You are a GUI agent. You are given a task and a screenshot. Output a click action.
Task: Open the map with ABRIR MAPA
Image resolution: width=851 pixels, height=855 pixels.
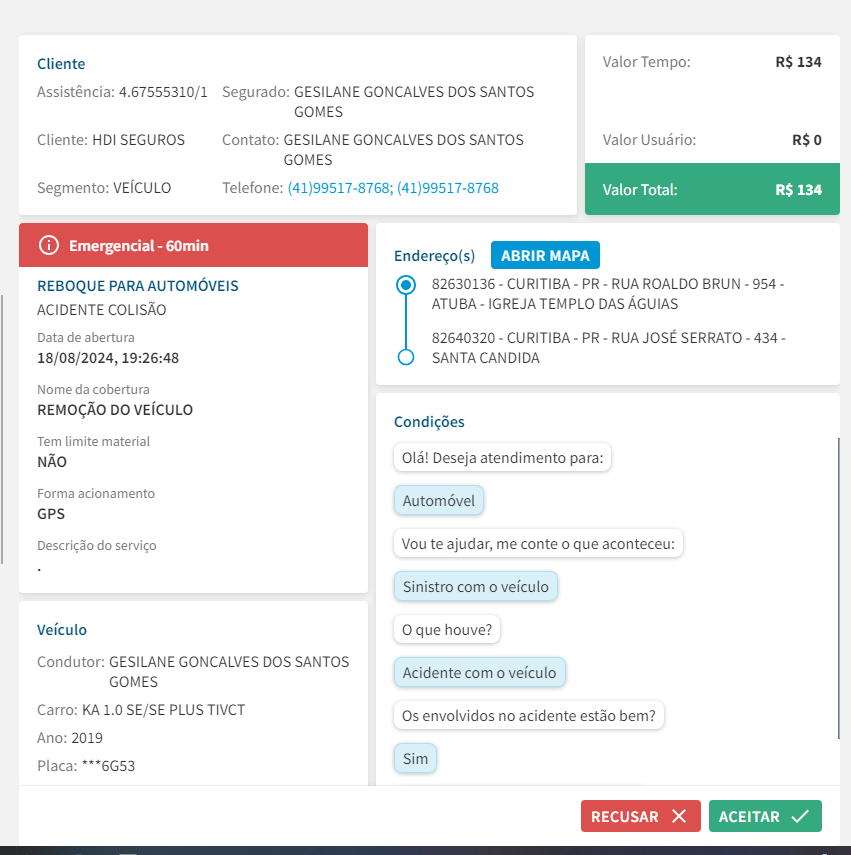(545, 255)
